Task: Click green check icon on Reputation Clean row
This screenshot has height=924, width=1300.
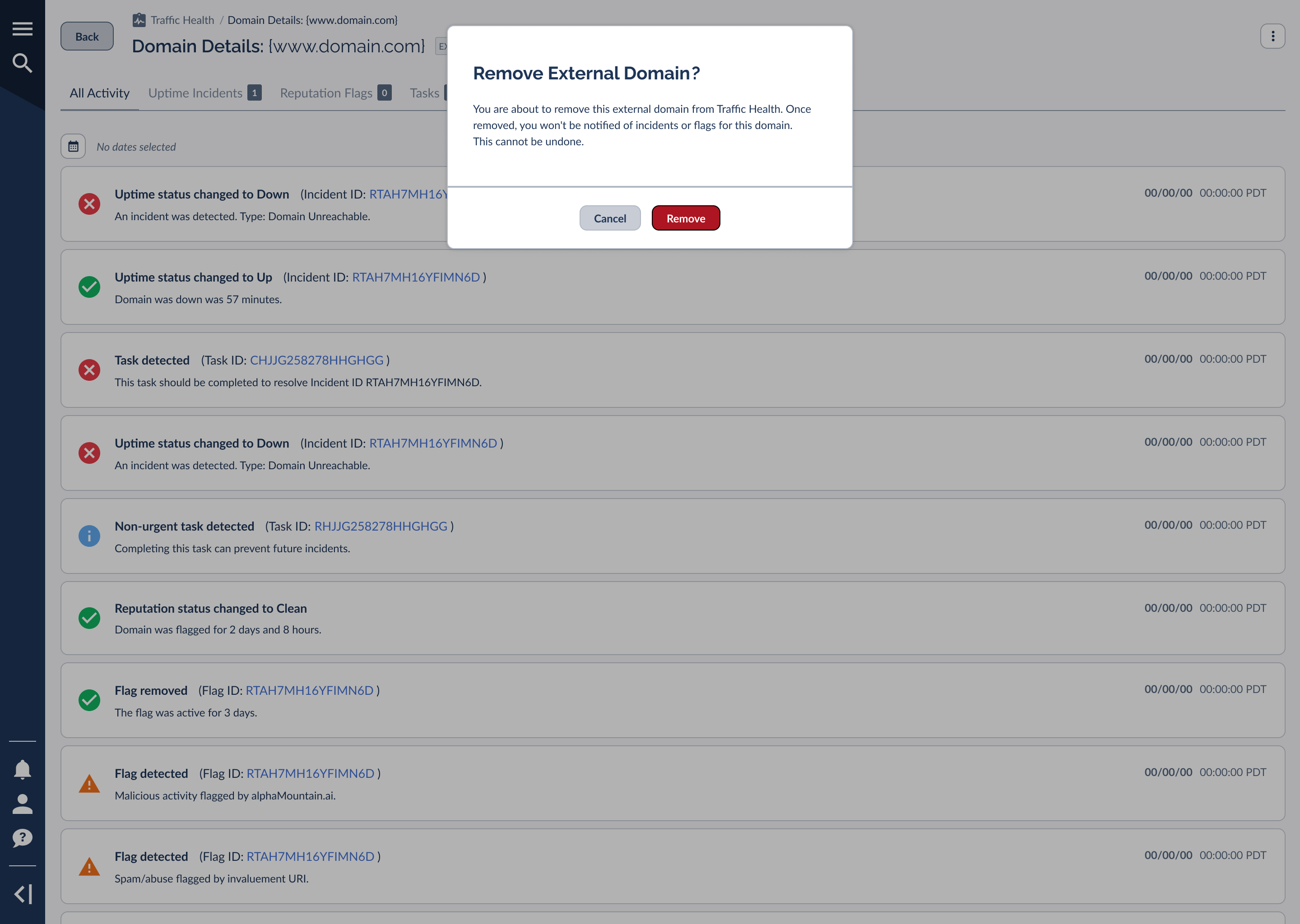Action: coord(89,618)
